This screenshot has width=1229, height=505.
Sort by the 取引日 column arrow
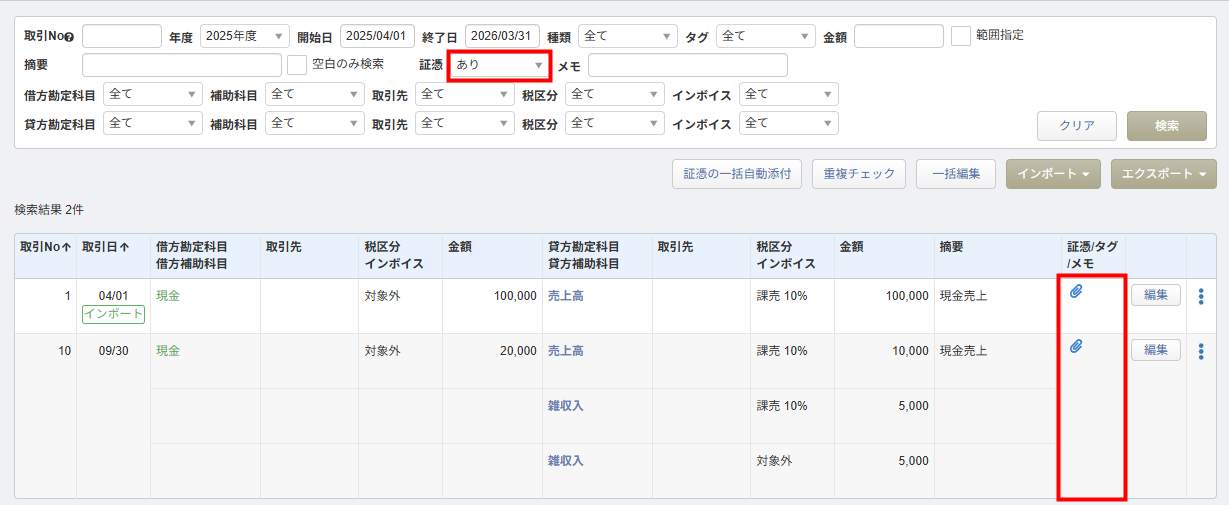124,247
